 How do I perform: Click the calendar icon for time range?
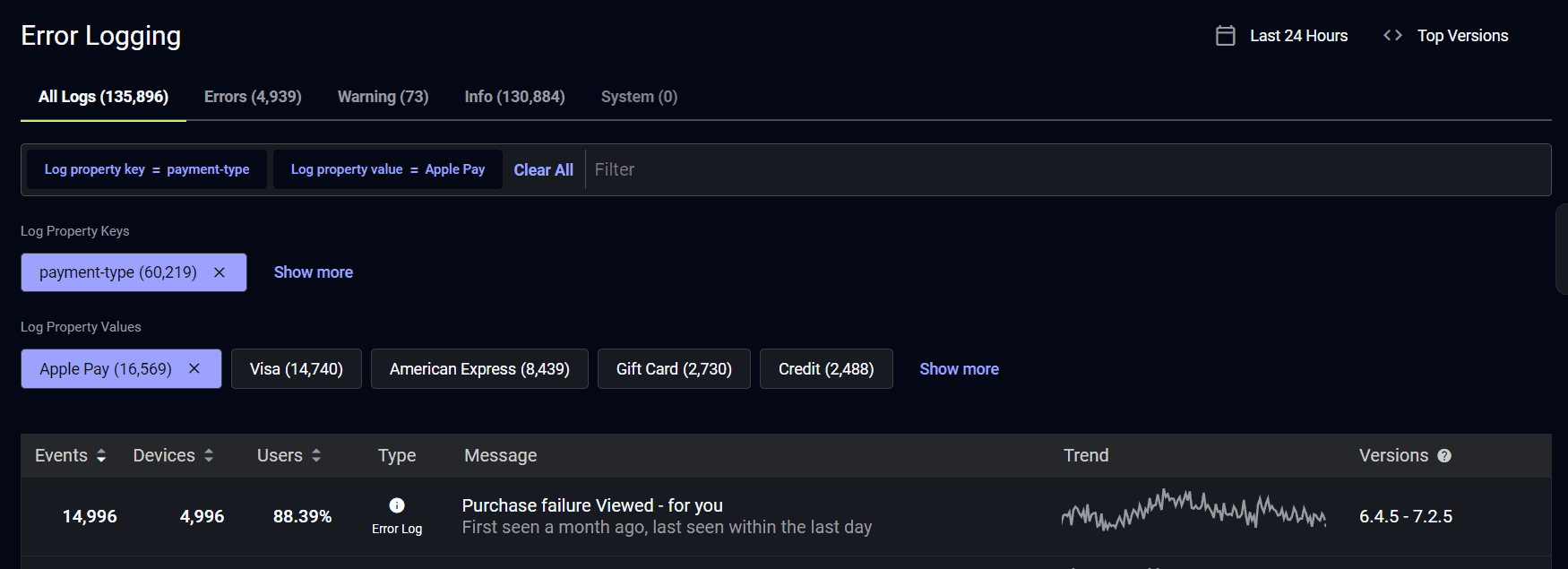1225,36
